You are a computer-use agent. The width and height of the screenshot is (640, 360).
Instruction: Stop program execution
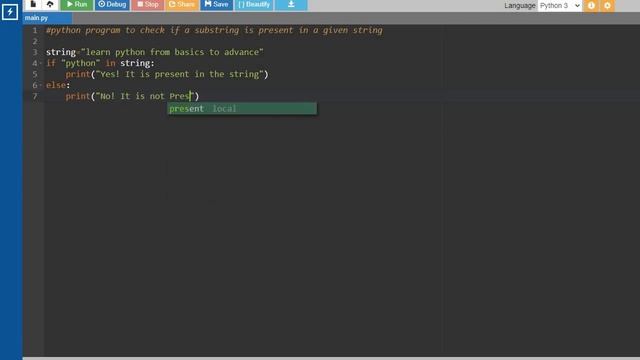tap(148, 4)
